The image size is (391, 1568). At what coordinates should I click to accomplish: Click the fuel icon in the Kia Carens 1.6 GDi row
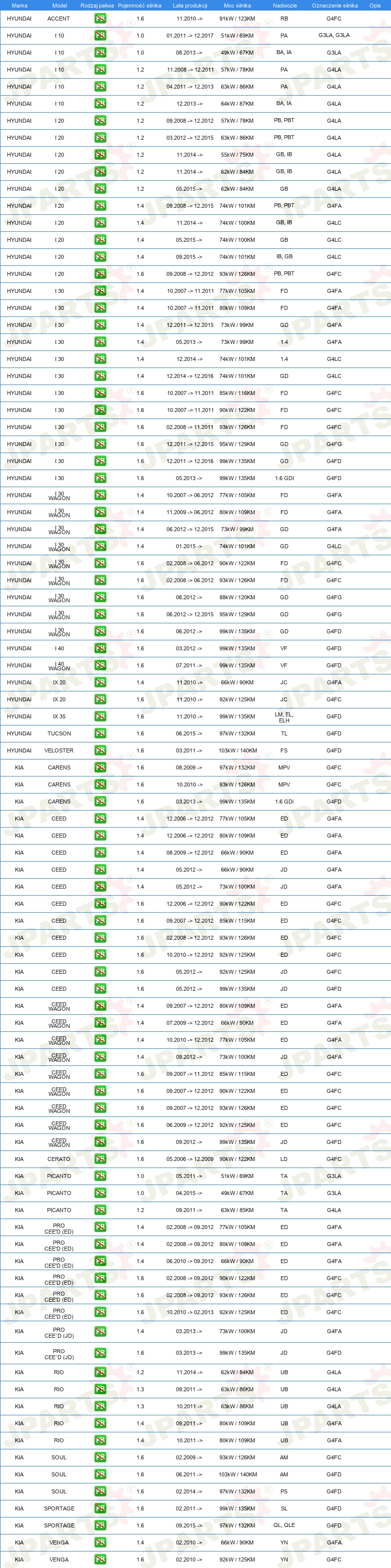click(x=100, y=802)
